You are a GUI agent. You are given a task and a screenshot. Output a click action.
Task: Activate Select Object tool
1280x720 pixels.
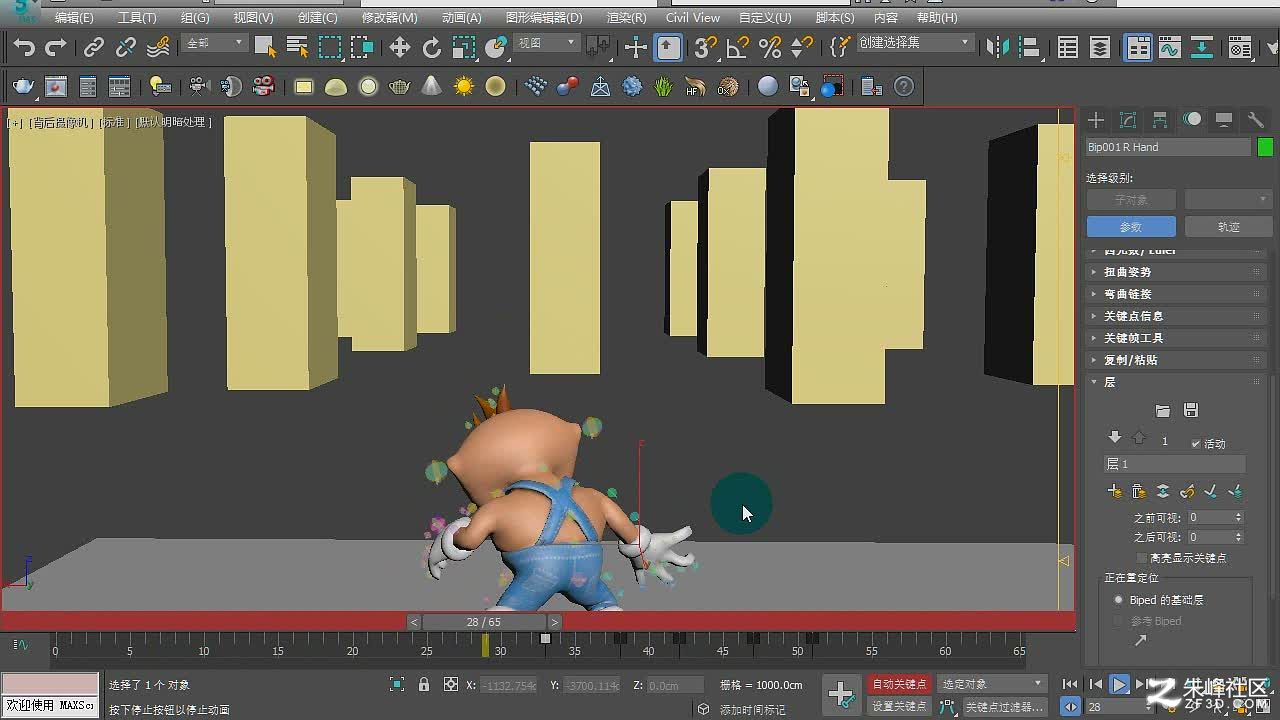click(265, 47)
